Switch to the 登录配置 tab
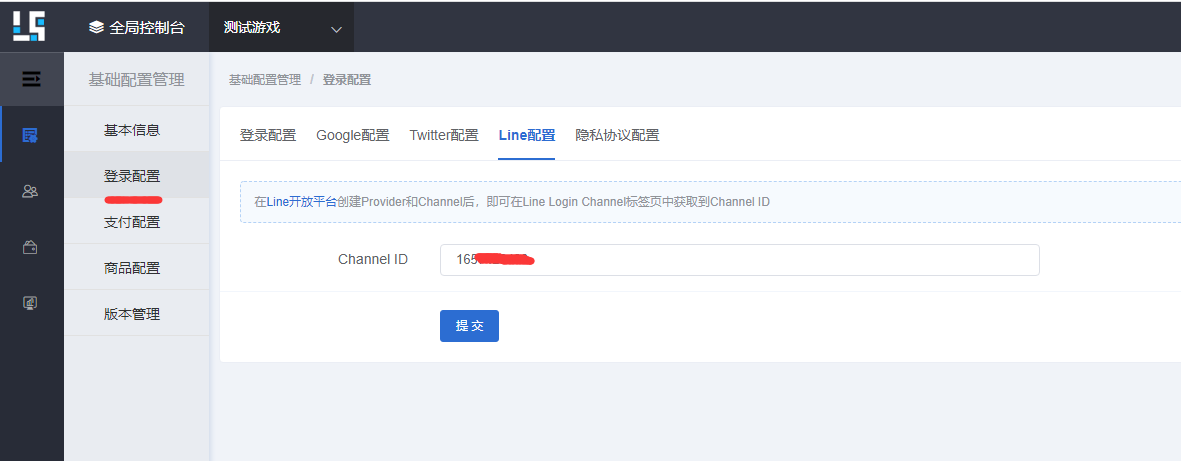Screen dimensions: 1181x461 point(267,136)
